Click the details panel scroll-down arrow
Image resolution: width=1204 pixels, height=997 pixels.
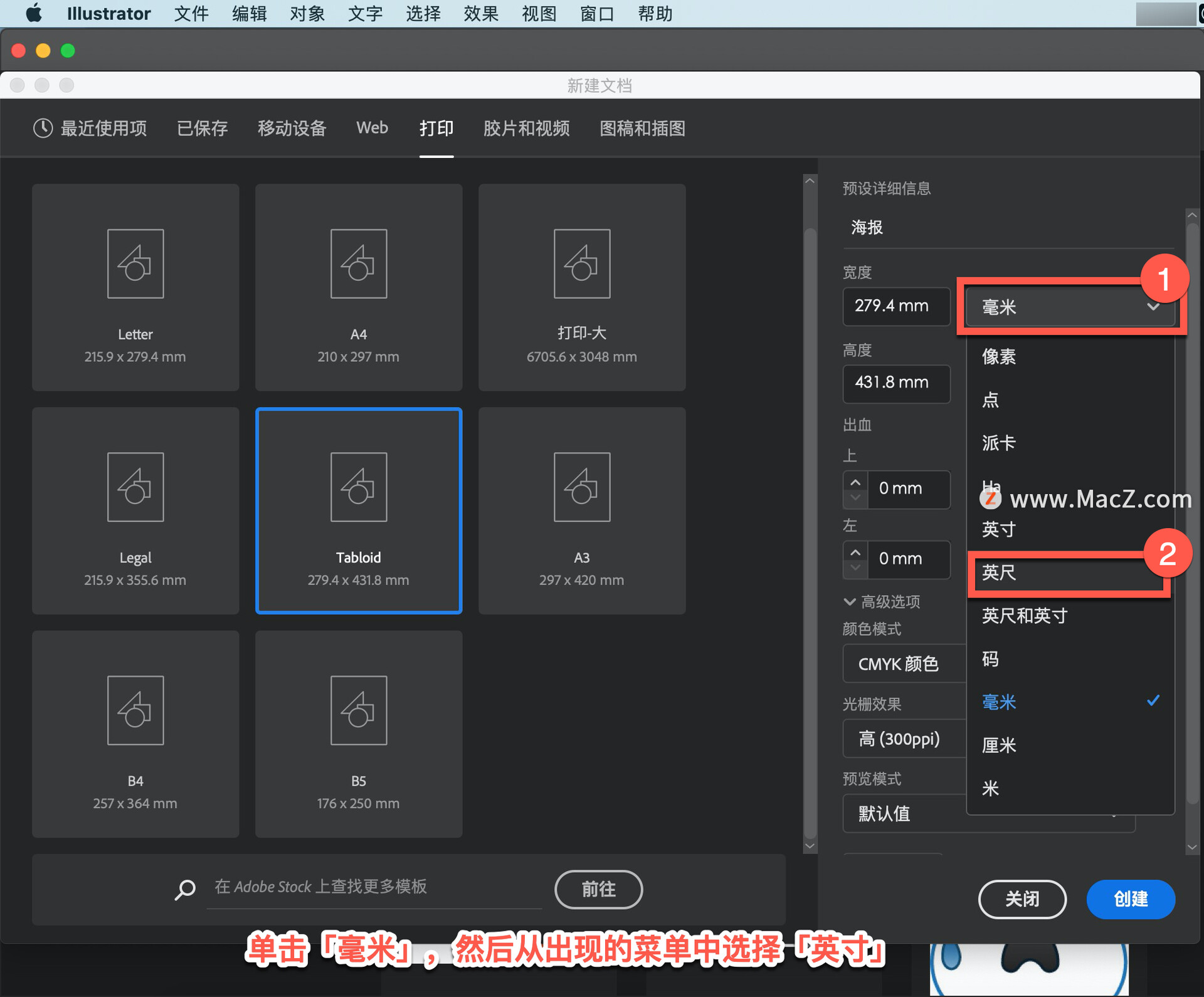coord(1192,847)
